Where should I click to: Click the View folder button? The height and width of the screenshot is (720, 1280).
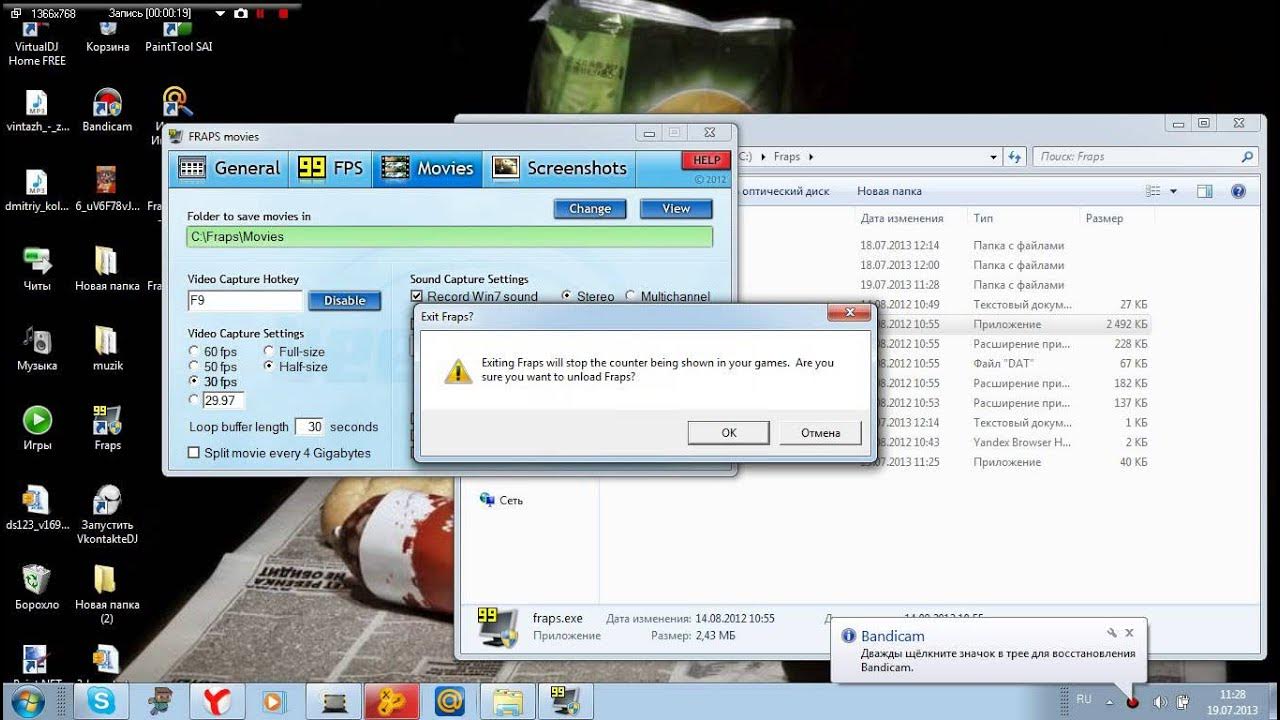point(676,209)
